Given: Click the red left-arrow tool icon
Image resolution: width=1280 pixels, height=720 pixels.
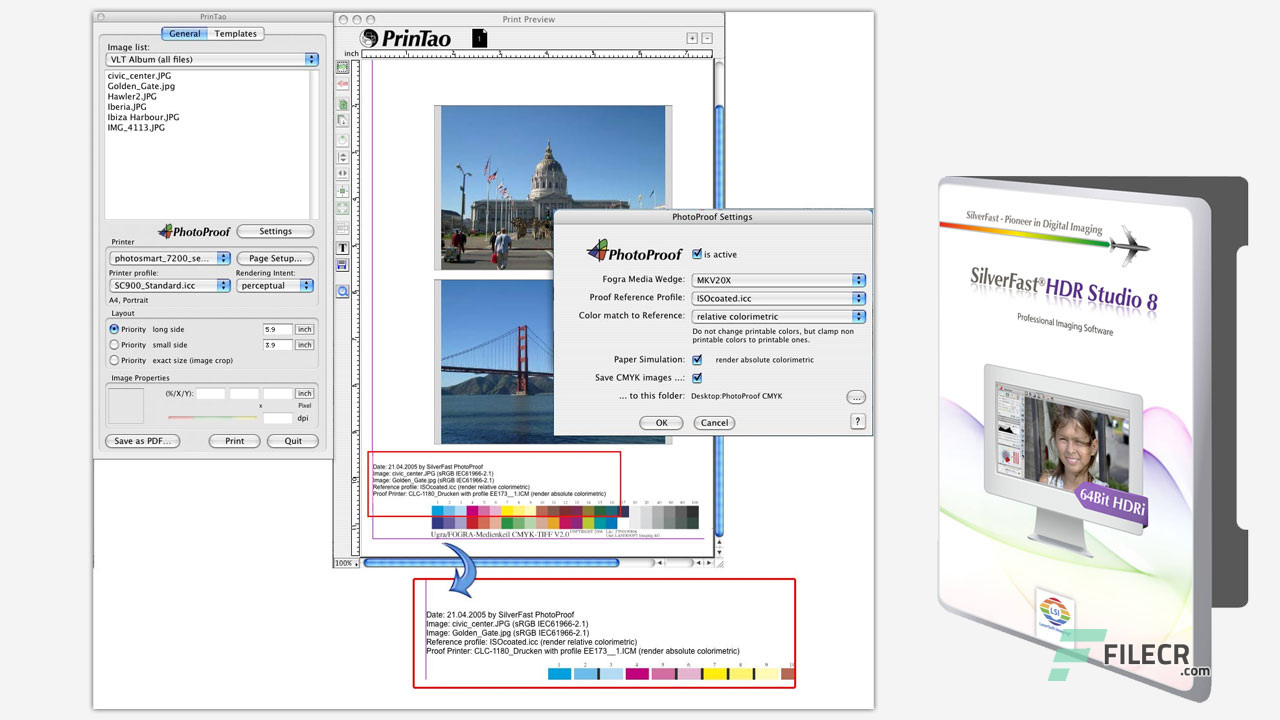Looking at the screenshot, I should [x=343, y=85].
